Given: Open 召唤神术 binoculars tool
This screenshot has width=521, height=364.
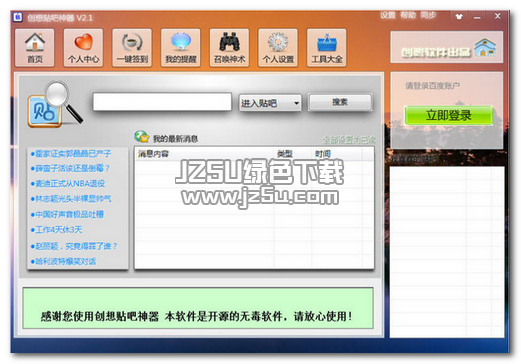Looking at the screenshot, I should tap(229, 48).
